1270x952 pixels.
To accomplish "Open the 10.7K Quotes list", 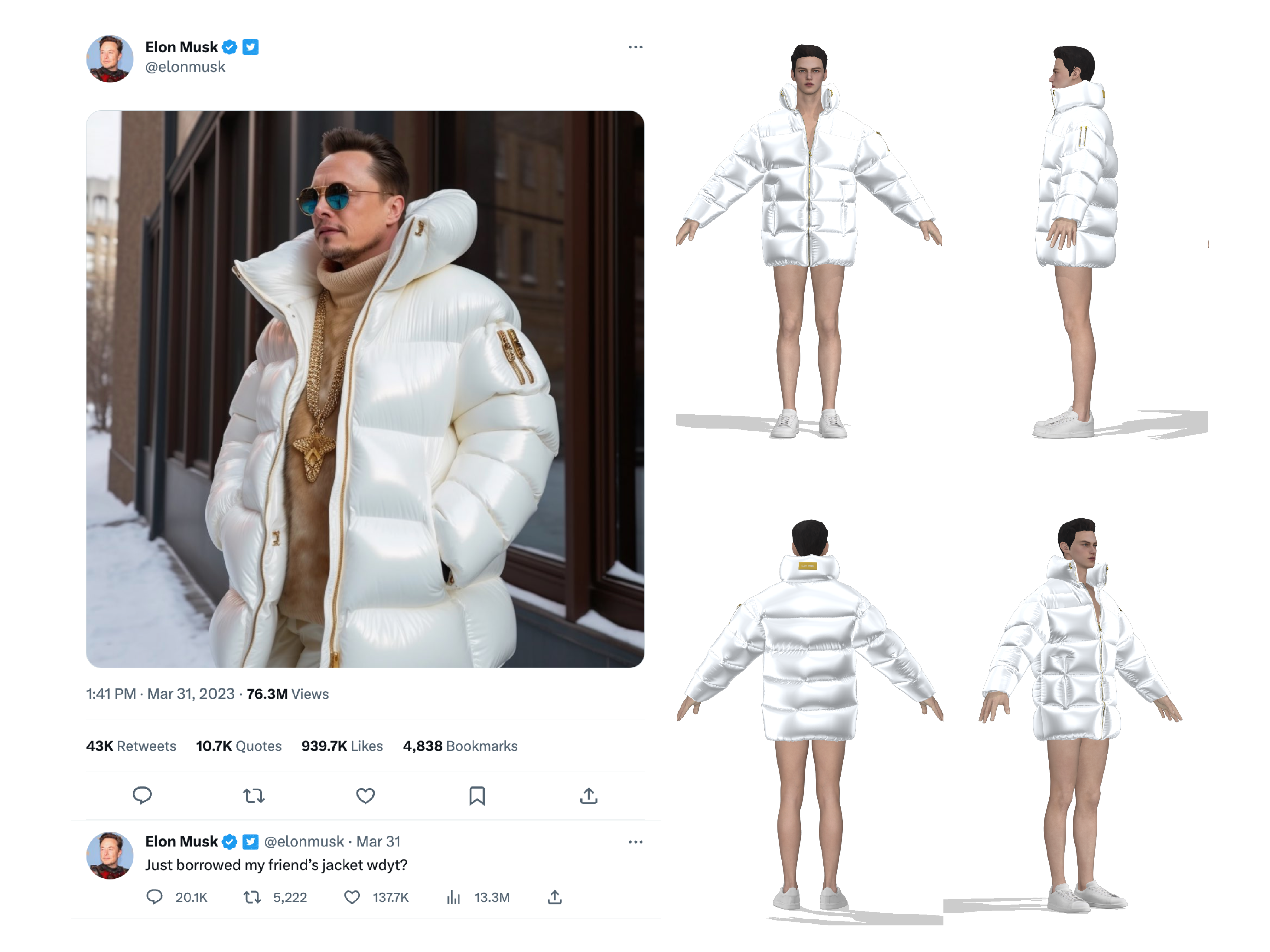I will (x=239, y=746).
